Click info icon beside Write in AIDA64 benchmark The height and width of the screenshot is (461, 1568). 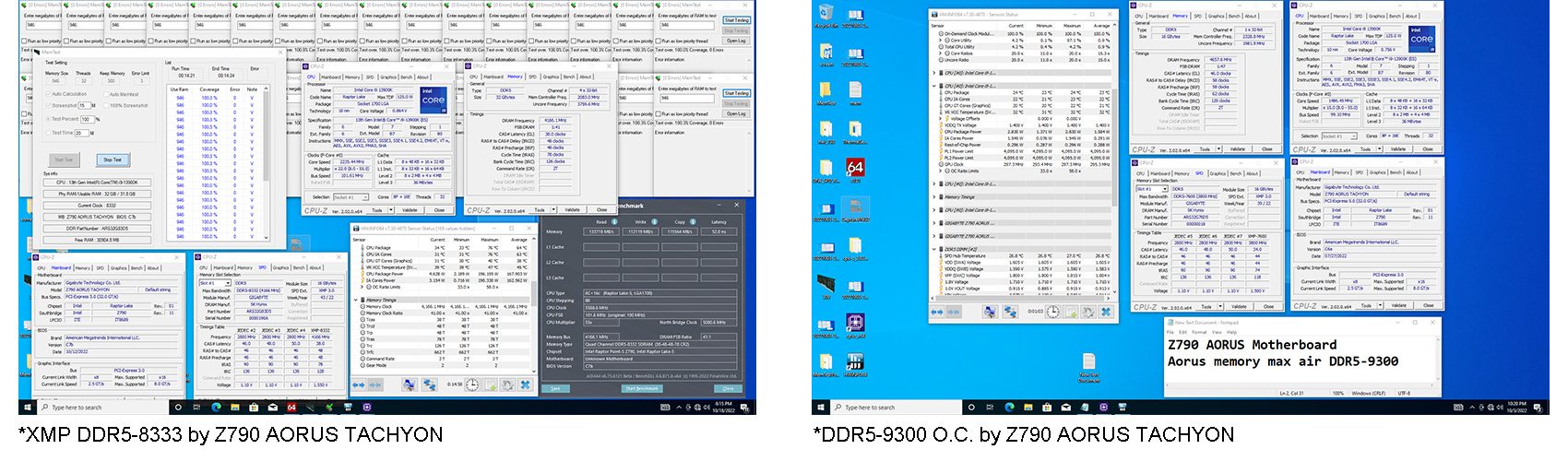654,222
